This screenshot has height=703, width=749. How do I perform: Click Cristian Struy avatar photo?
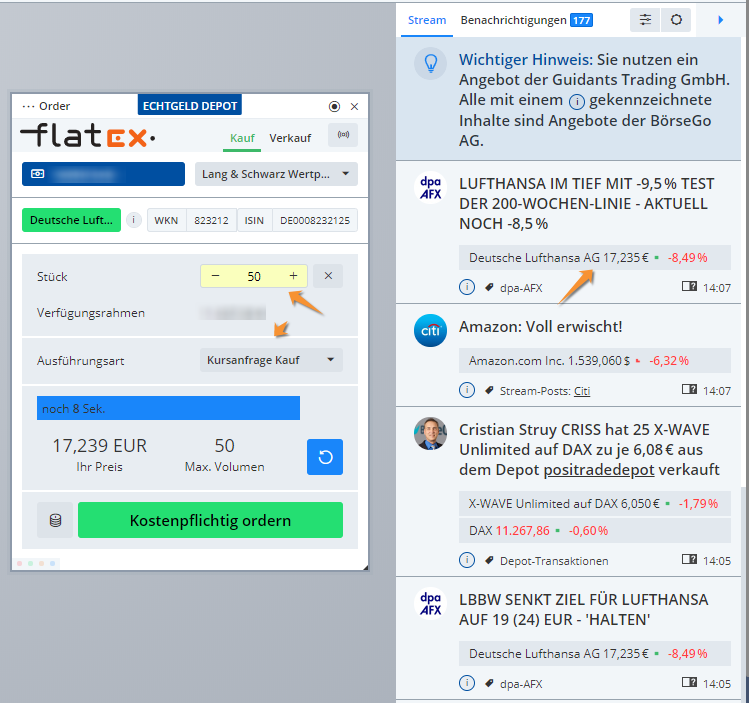430,433
